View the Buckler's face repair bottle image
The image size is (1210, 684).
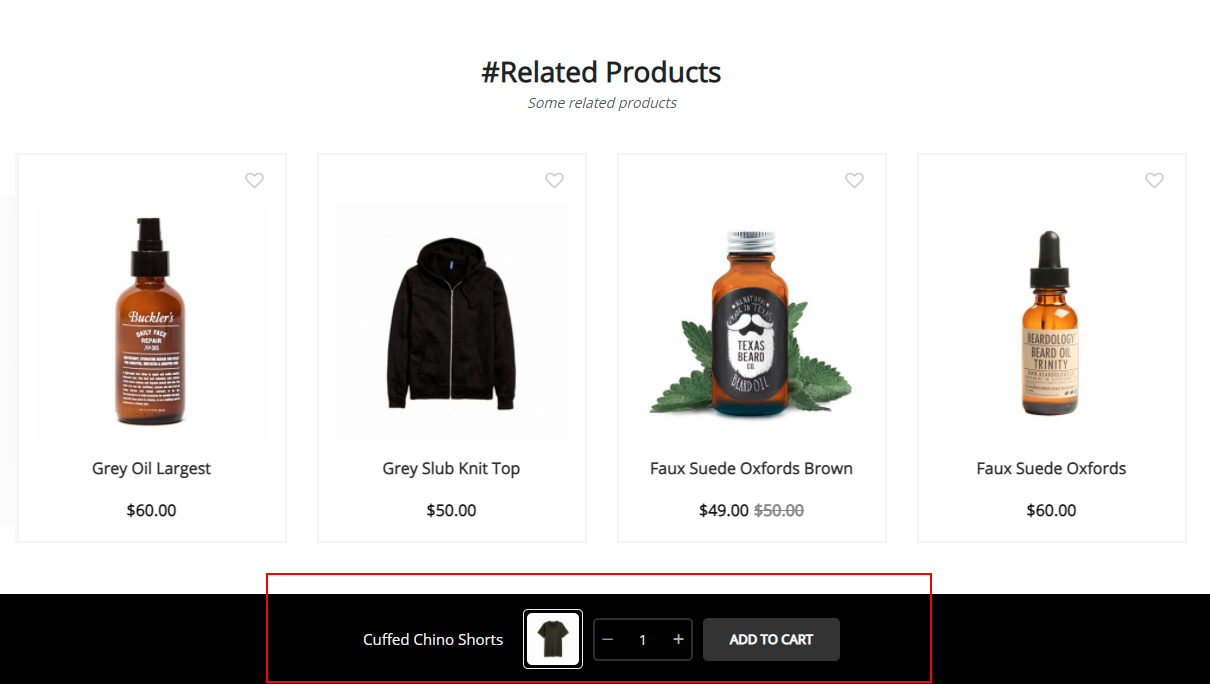152,322
